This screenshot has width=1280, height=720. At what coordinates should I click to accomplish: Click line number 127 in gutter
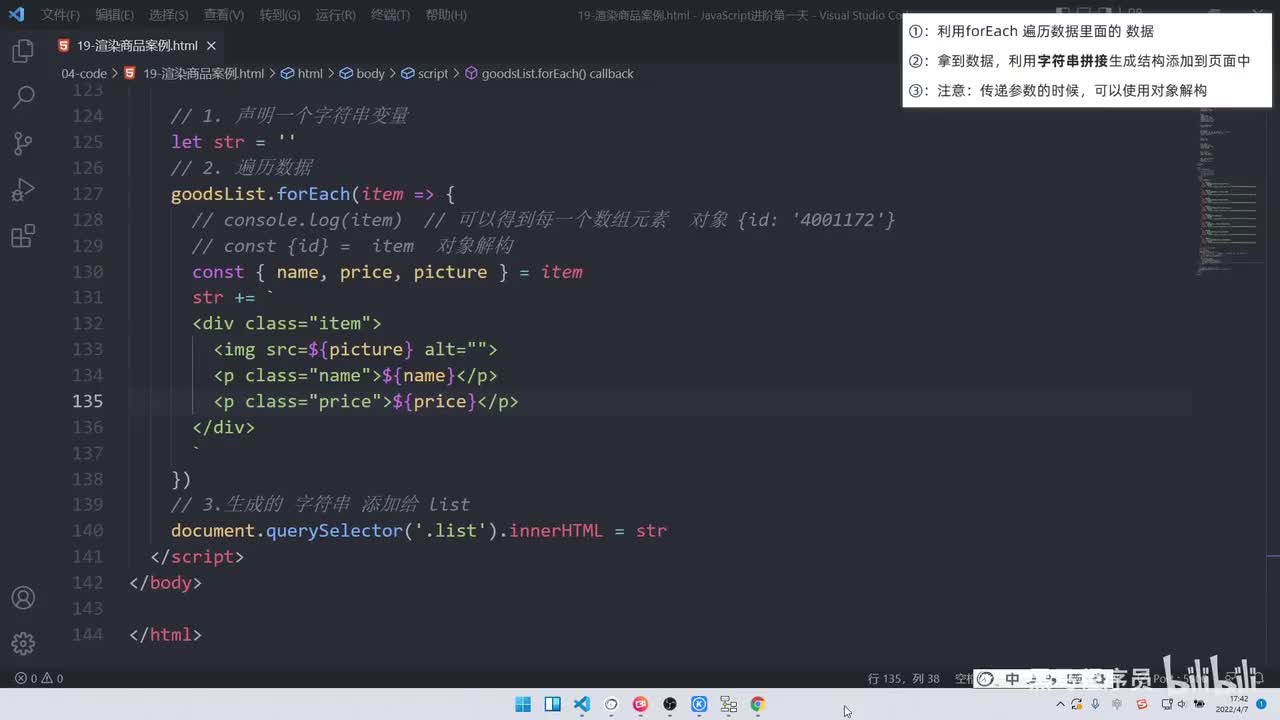pos(88,194)
